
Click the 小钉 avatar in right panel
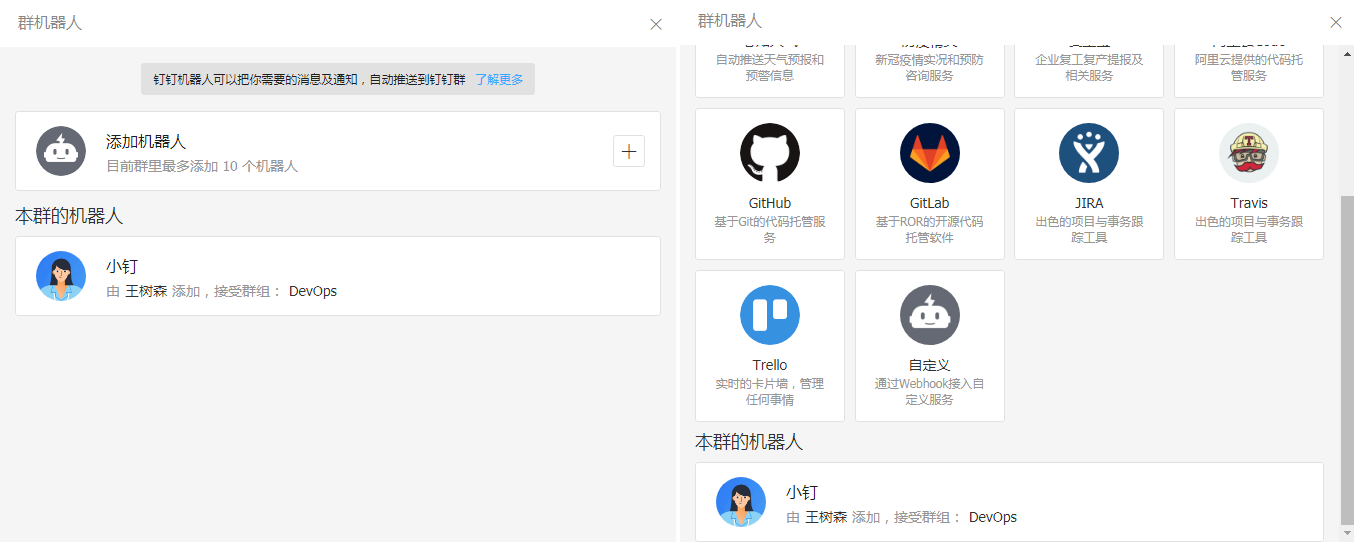(x=741, y=502)
